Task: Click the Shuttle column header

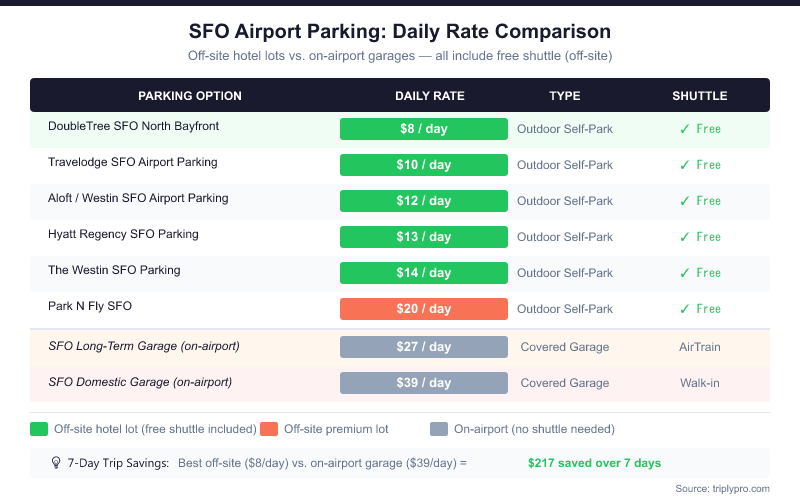Action: tap(699, 96)
